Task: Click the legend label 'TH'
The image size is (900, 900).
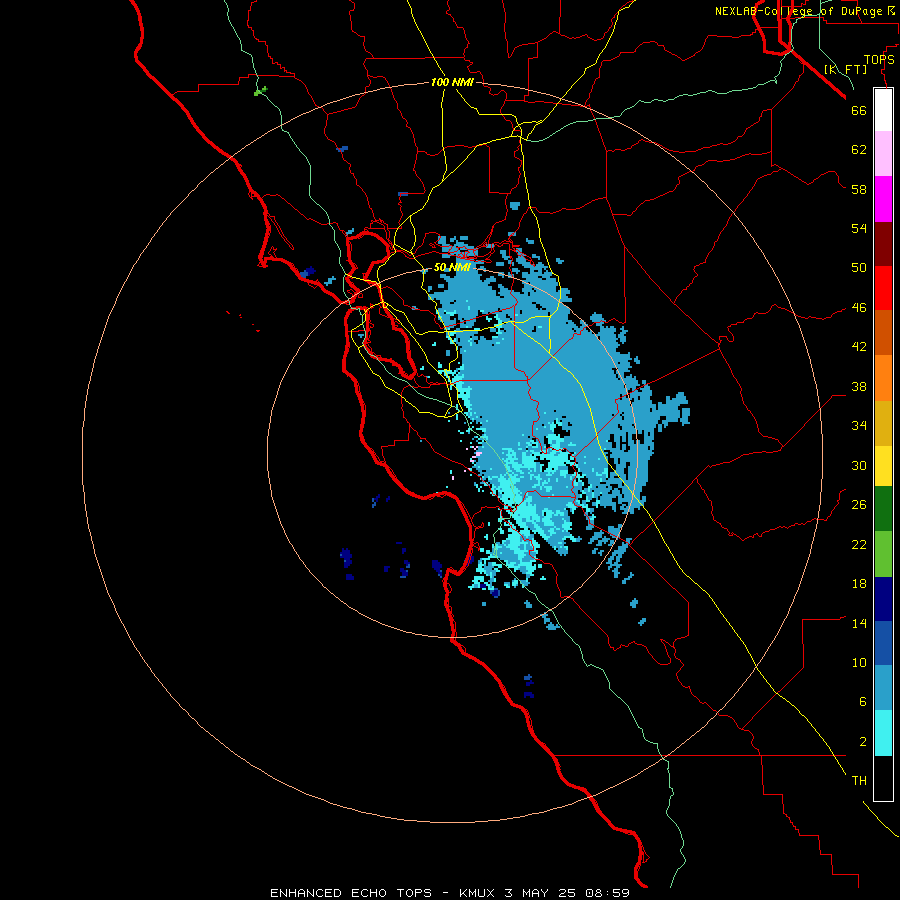Action: pyautogui.click(x=859, y=781)
